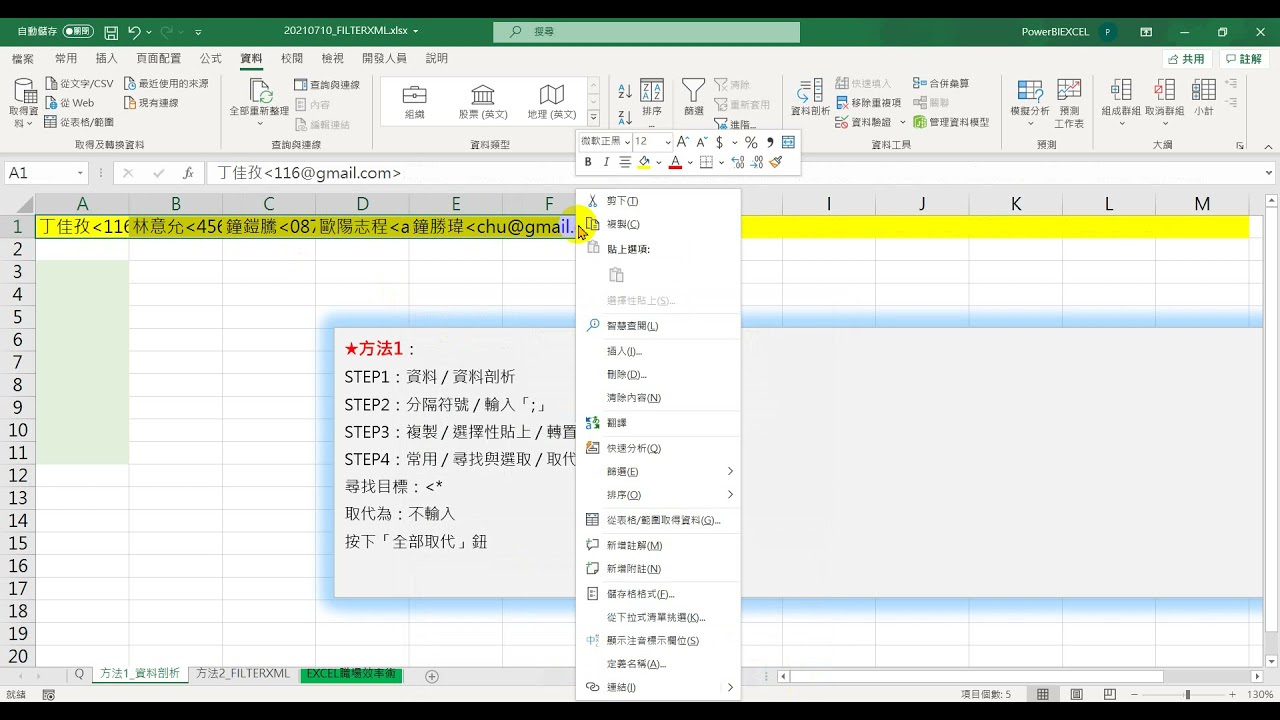Open the Sort (排序) dialog
Screen dimensions: 1280x720
tap(652, 98)
